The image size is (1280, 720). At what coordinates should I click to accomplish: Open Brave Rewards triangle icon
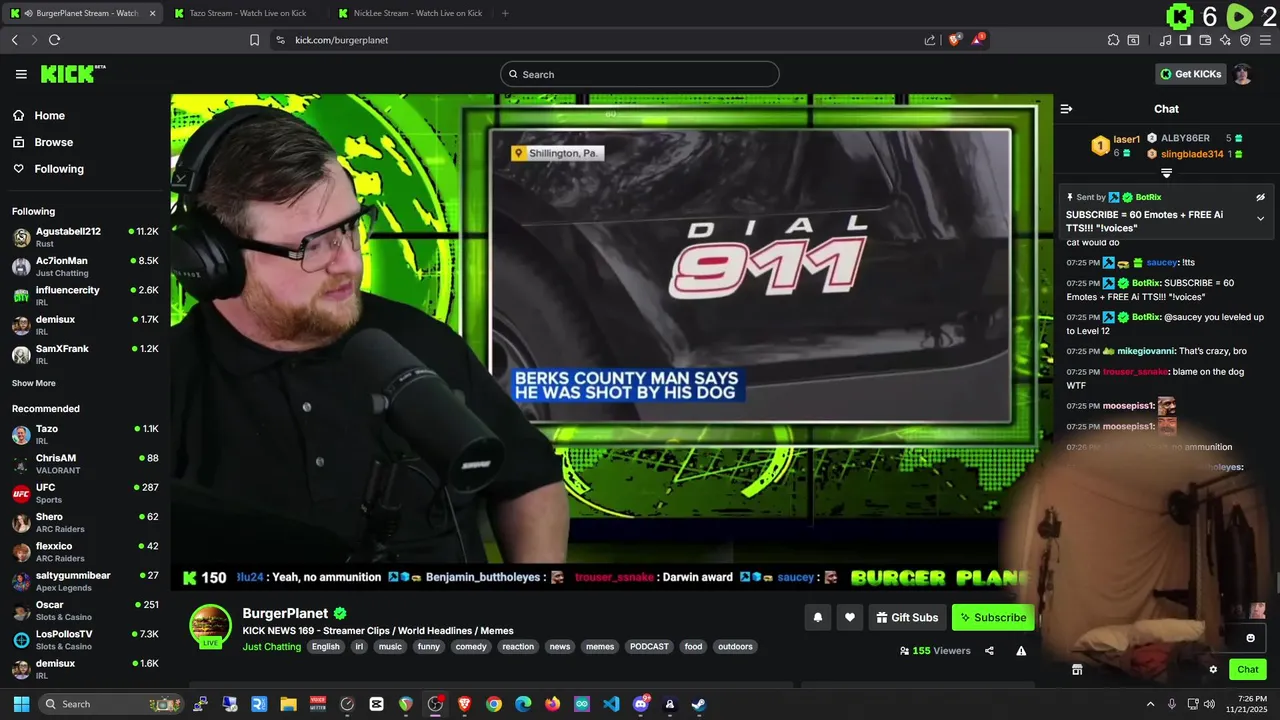(978, 40)
